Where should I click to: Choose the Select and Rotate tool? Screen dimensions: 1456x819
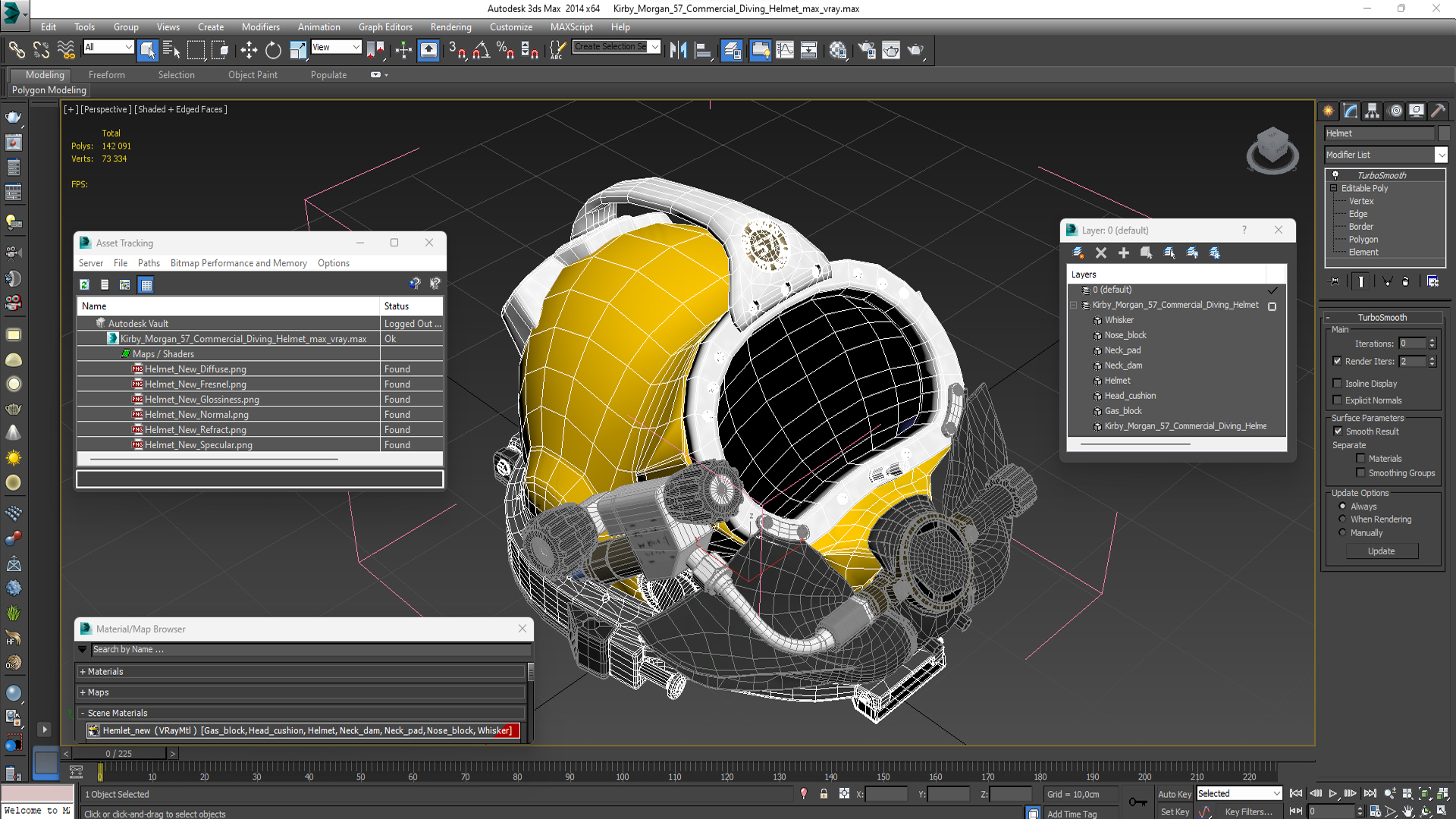(273, 50)
